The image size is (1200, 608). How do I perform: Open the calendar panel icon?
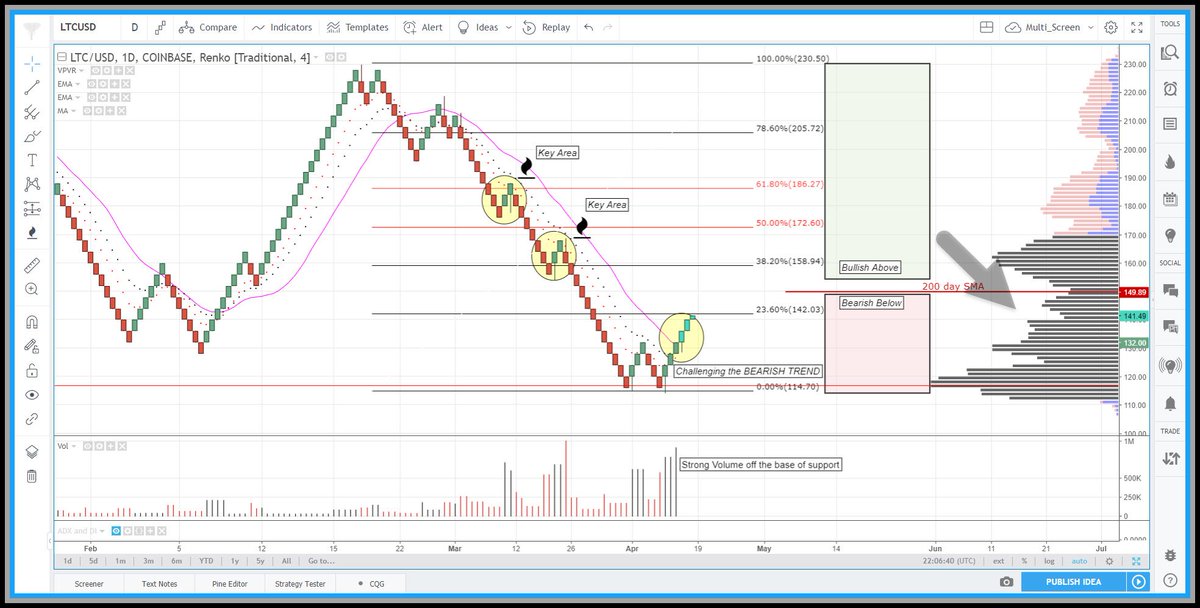point(1169,198)
